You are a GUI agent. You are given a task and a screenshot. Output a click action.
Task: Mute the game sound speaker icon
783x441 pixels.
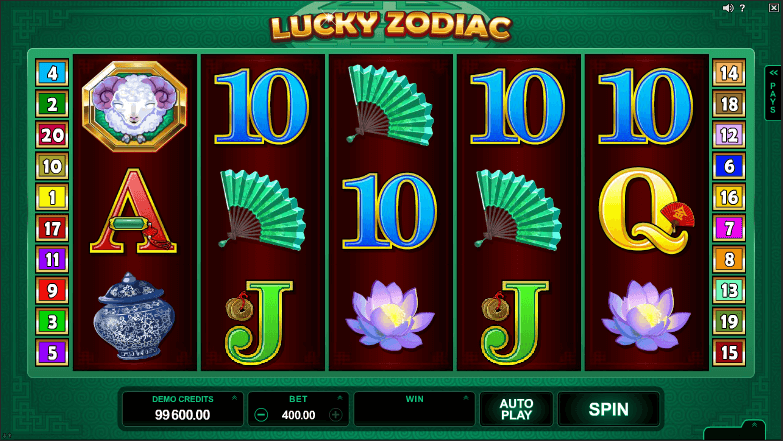point(728,8)
